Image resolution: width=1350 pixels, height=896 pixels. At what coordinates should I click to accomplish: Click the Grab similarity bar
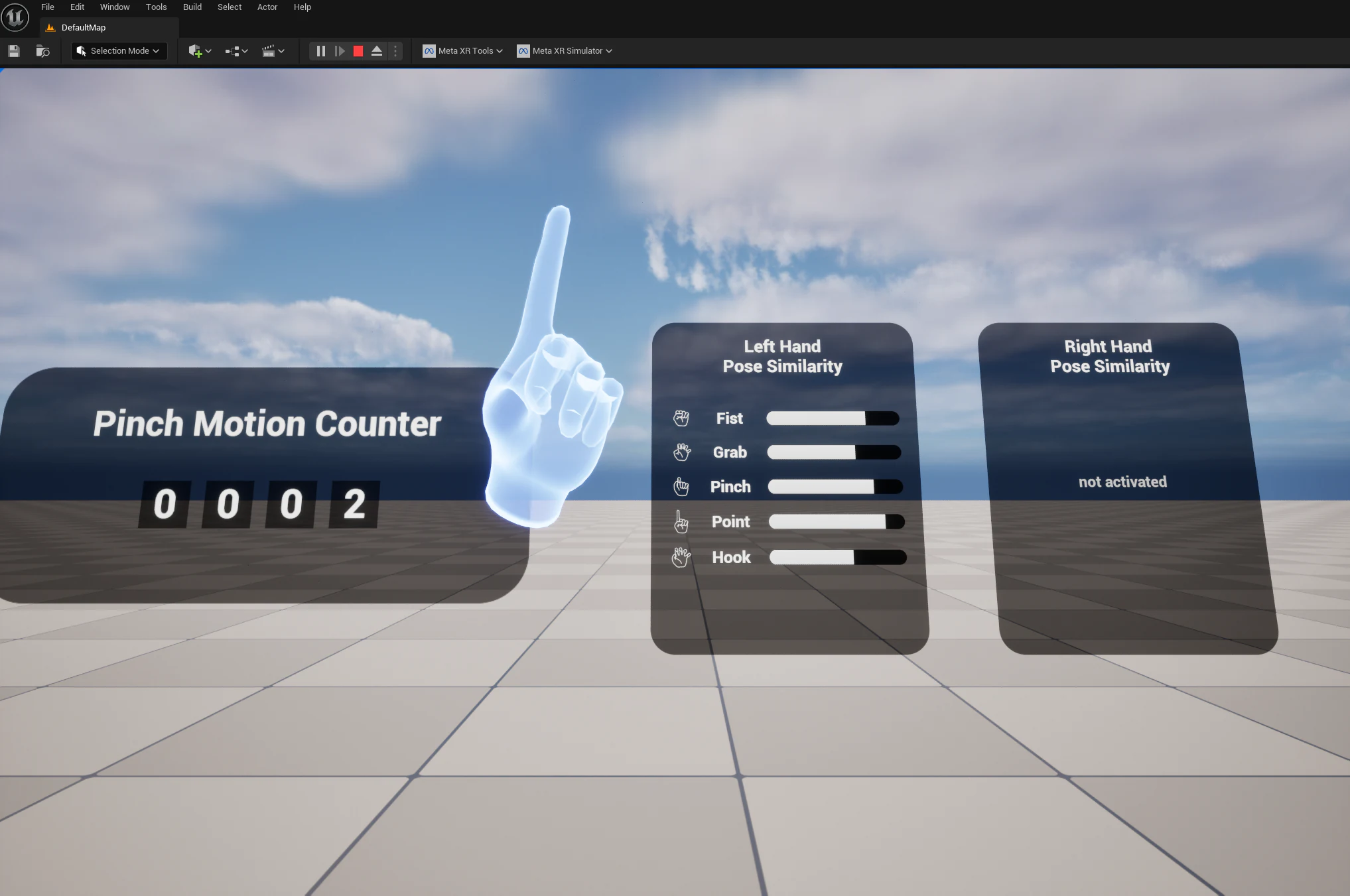(834, 452)
